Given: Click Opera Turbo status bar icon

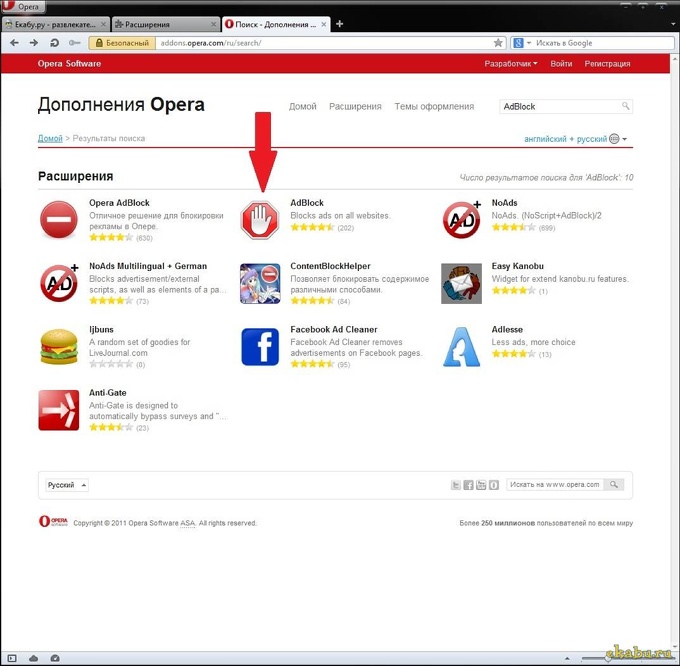Looking at the screenshot, I should [55, 658].
